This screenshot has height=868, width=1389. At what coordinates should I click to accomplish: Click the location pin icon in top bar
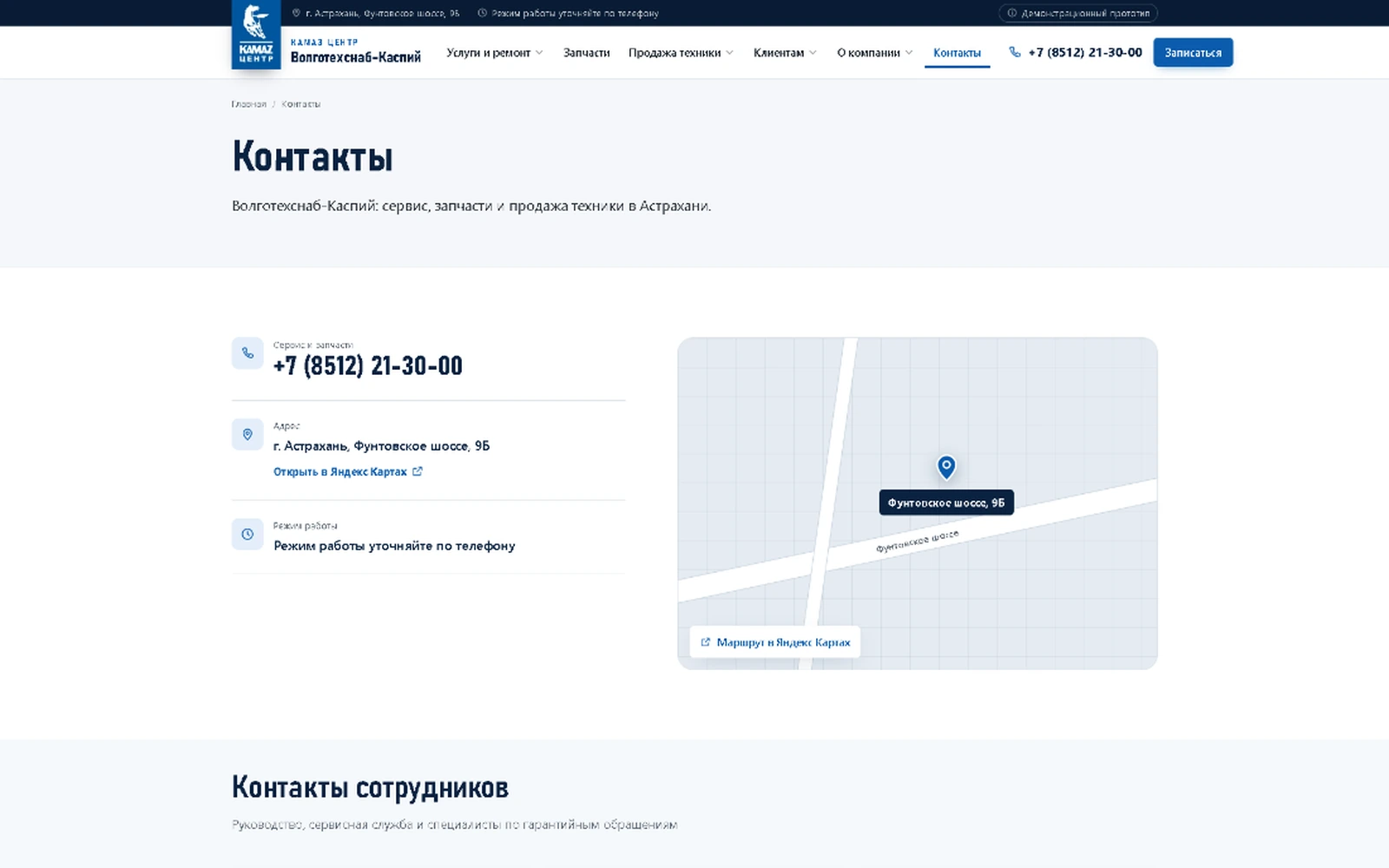click(x=296, y=13)
